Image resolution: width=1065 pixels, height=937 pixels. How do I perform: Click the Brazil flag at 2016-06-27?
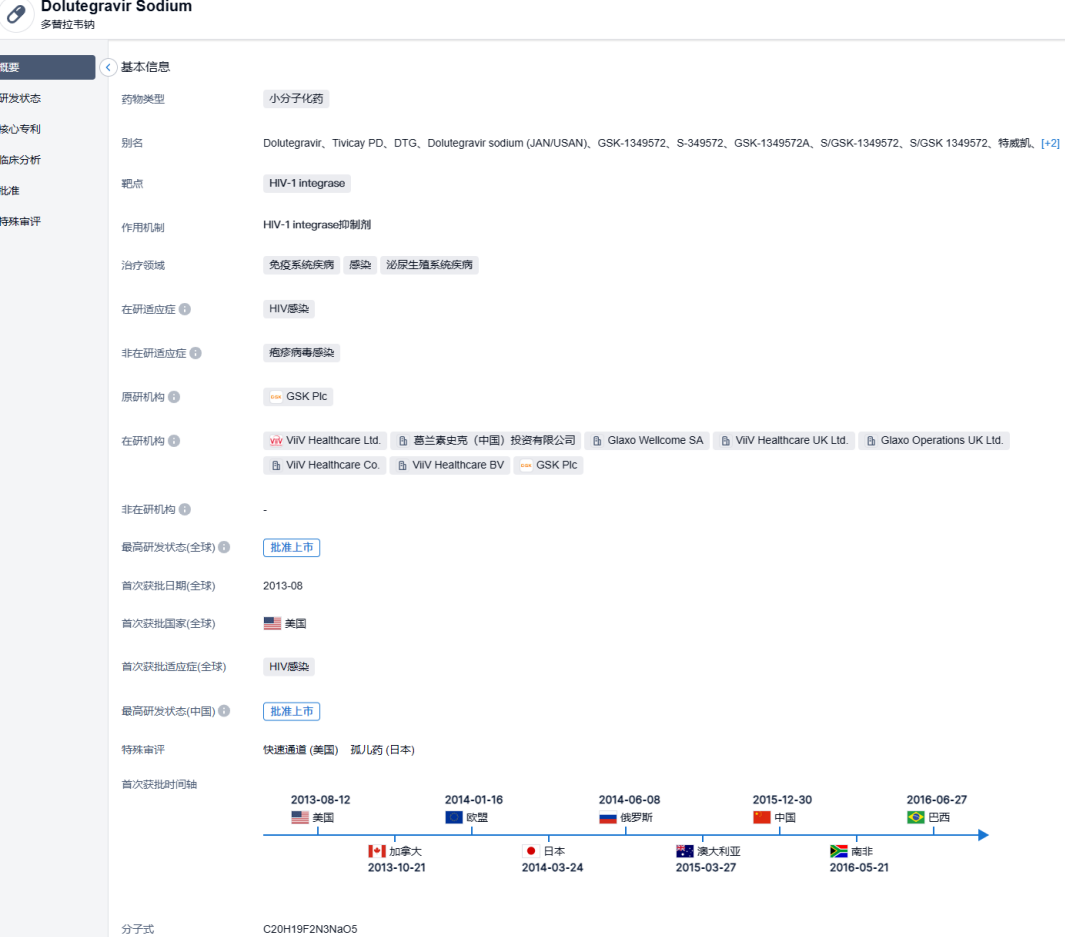(x=916, y=816)
